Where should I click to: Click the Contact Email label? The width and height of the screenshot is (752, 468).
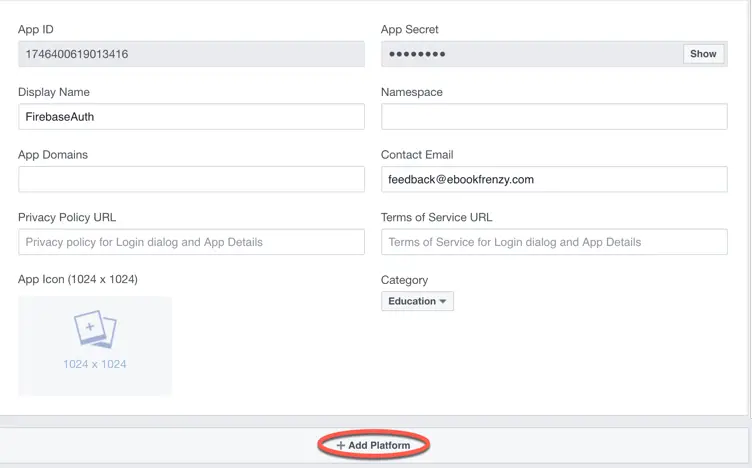point(417,155)
